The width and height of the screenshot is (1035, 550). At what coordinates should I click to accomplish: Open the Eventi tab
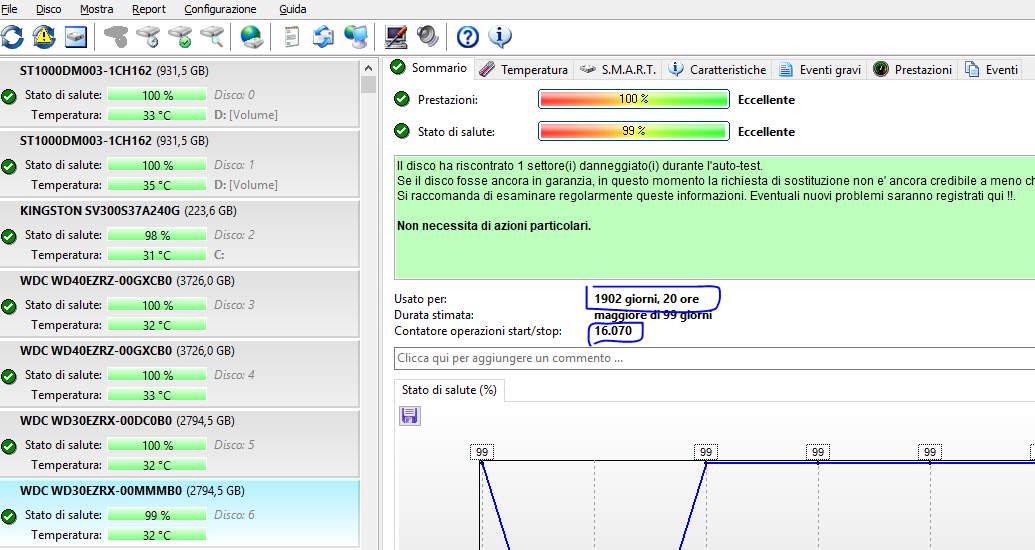(991, 69)
